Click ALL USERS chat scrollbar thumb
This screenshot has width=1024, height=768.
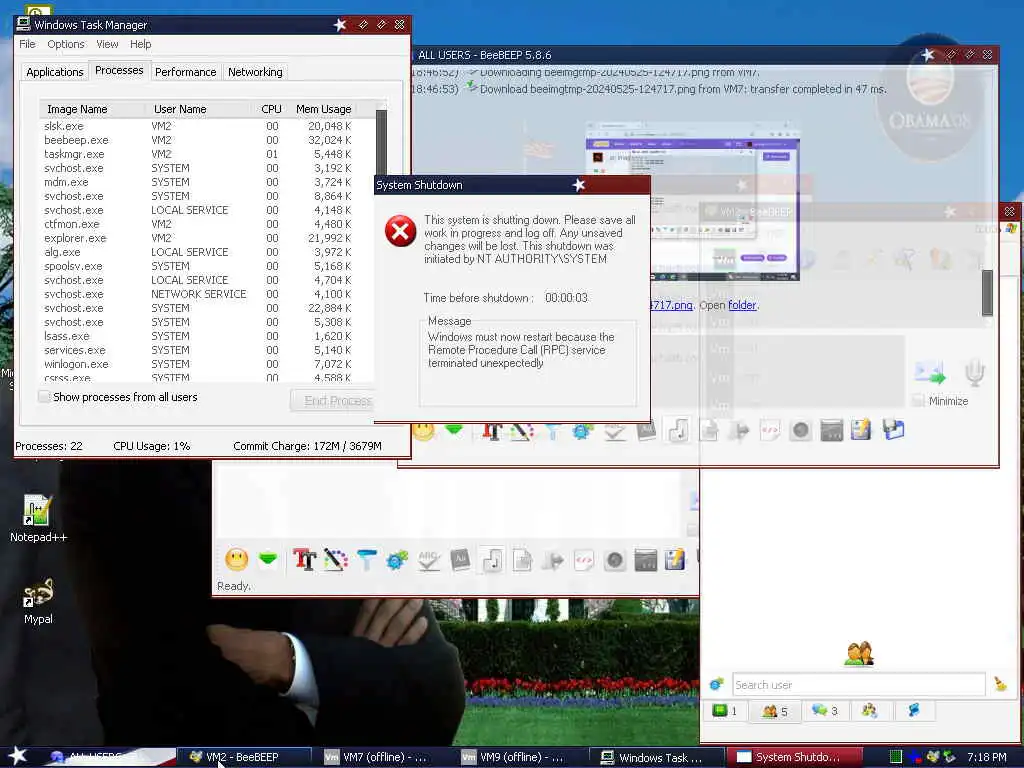pos(987,293)
